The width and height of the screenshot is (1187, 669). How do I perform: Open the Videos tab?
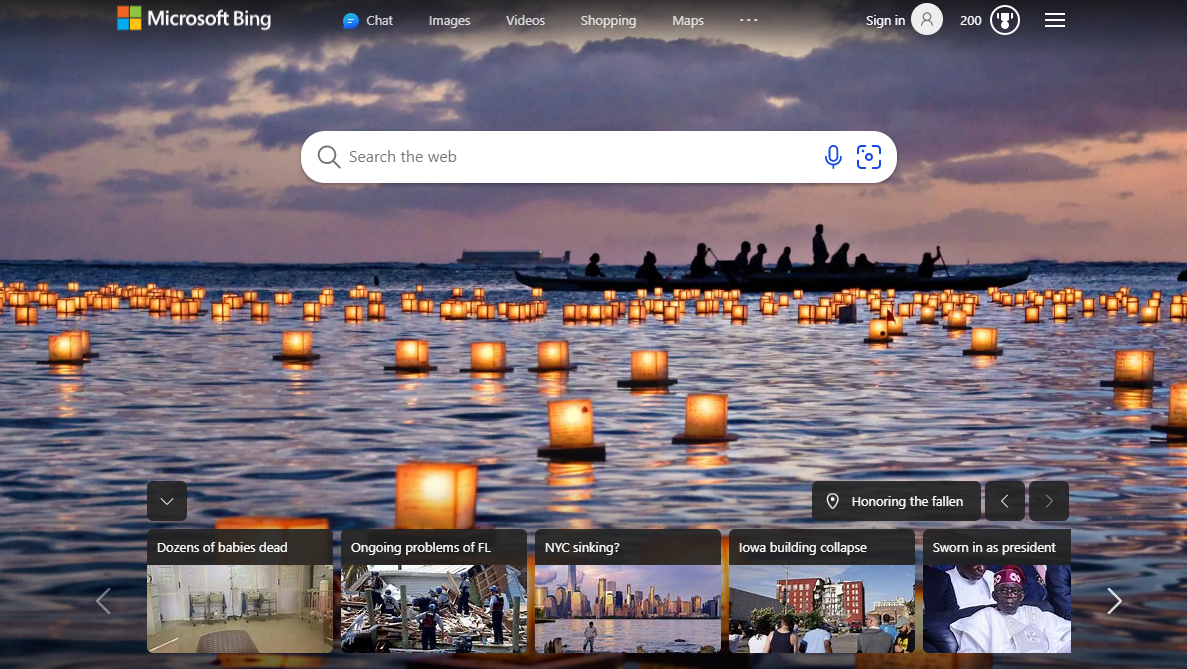coord(525,20)
